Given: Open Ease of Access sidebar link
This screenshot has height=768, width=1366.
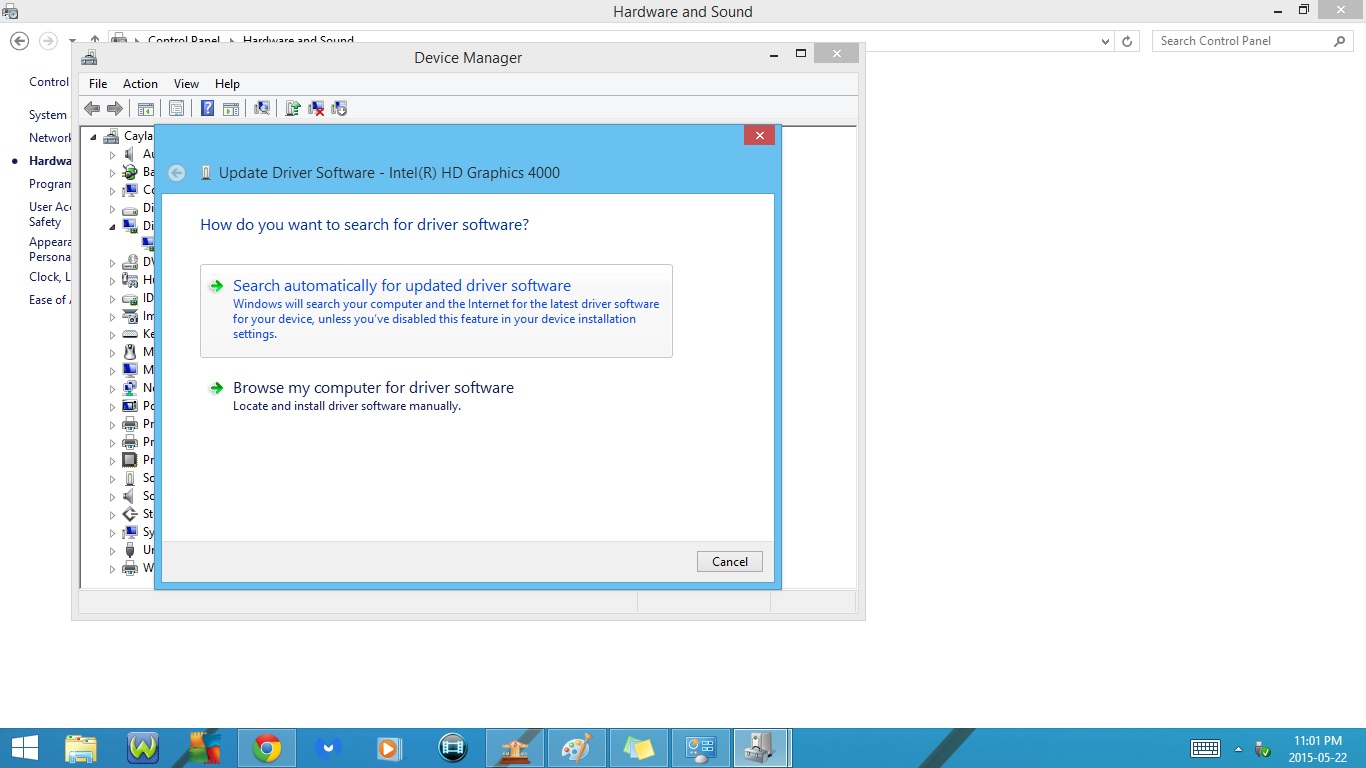Looking at the screenshot, I should tap(50, 300).
